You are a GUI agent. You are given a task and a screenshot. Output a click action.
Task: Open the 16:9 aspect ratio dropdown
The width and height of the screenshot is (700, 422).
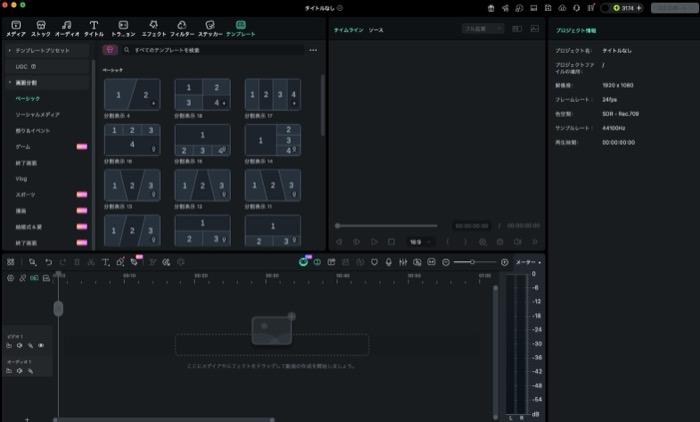[x=420, y=242]
